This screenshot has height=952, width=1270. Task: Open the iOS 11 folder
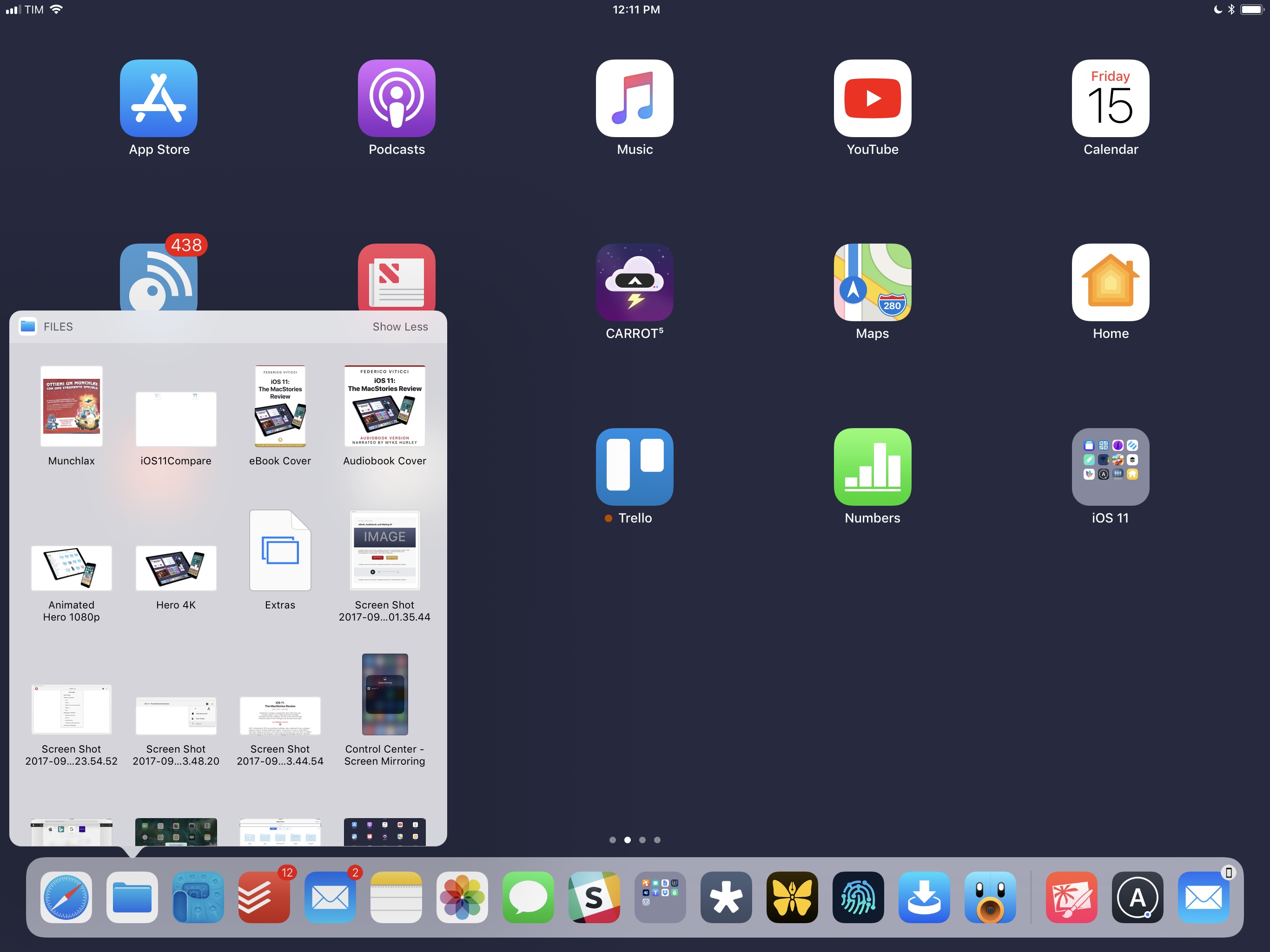(x=1111, y=467)
